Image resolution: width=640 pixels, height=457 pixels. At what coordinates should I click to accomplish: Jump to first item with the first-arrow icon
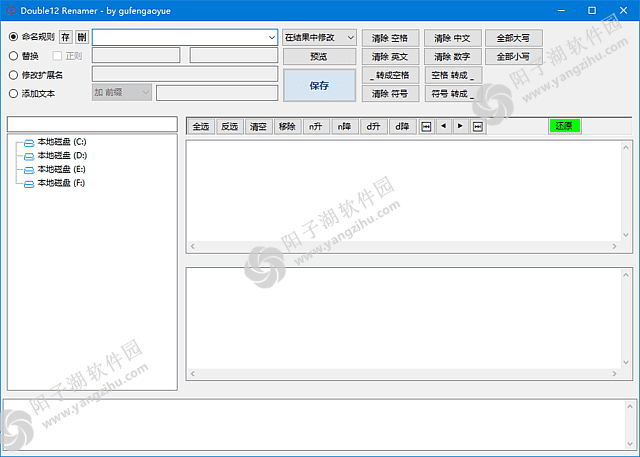point(426,126)
